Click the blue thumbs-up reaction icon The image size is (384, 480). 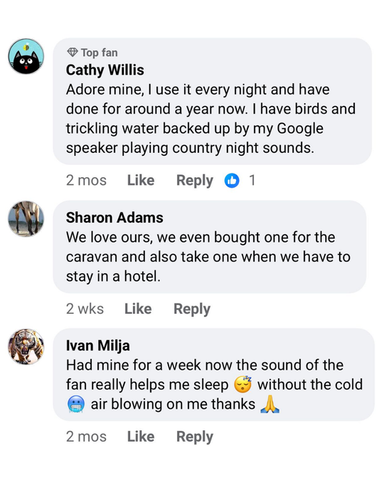pyautogui.click(x=232, y=180)
